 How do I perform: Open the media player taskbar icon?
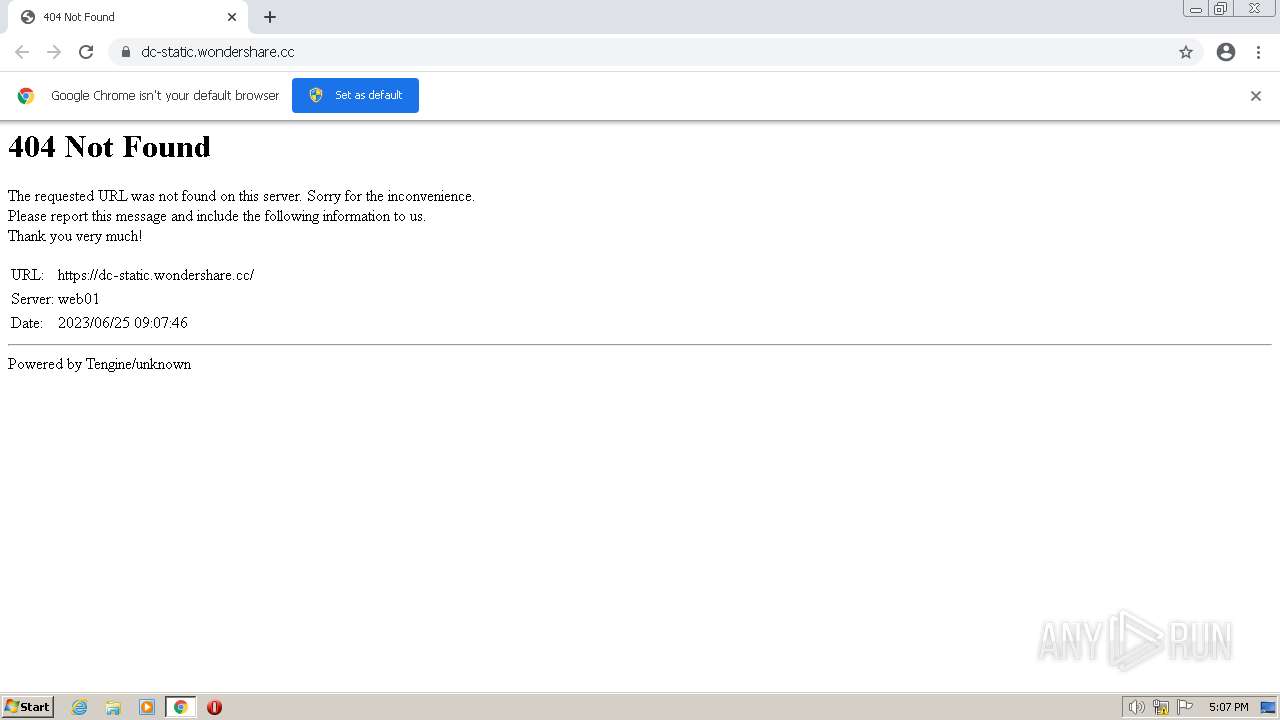tap(147, 707)
